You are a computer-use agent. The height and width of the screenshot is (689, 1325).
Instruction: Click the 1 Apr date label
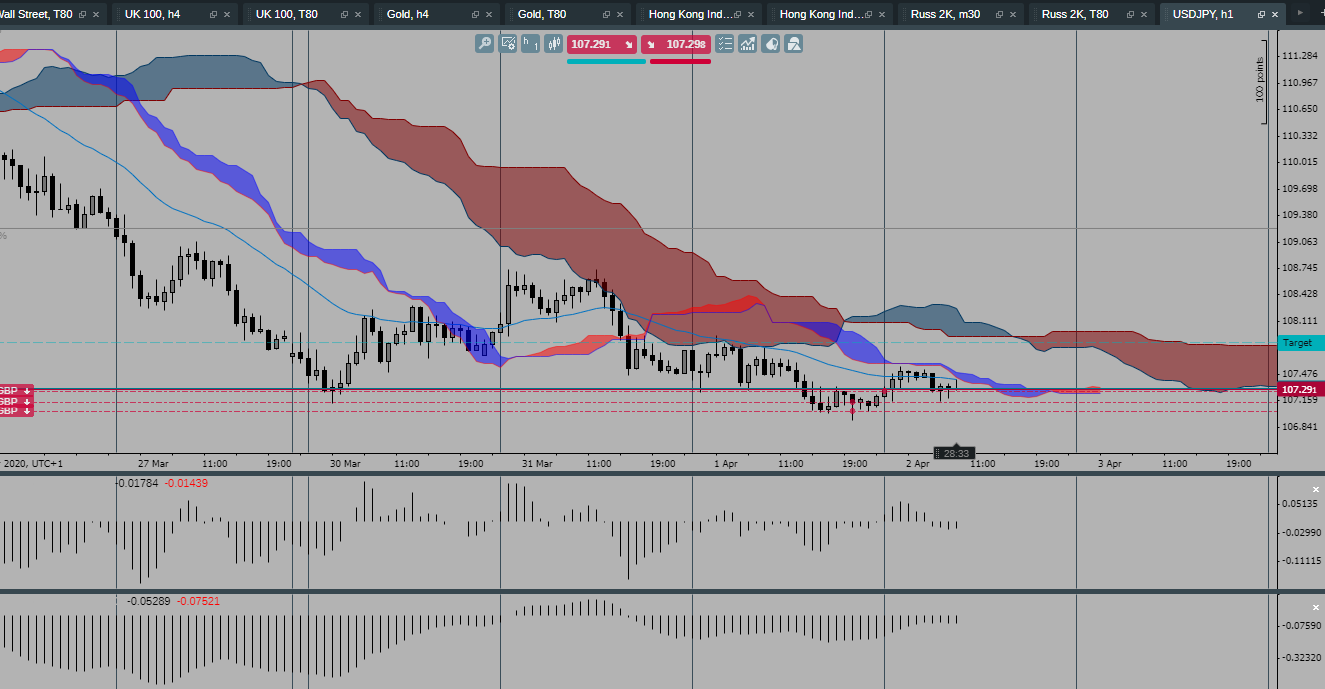[726, 464]
